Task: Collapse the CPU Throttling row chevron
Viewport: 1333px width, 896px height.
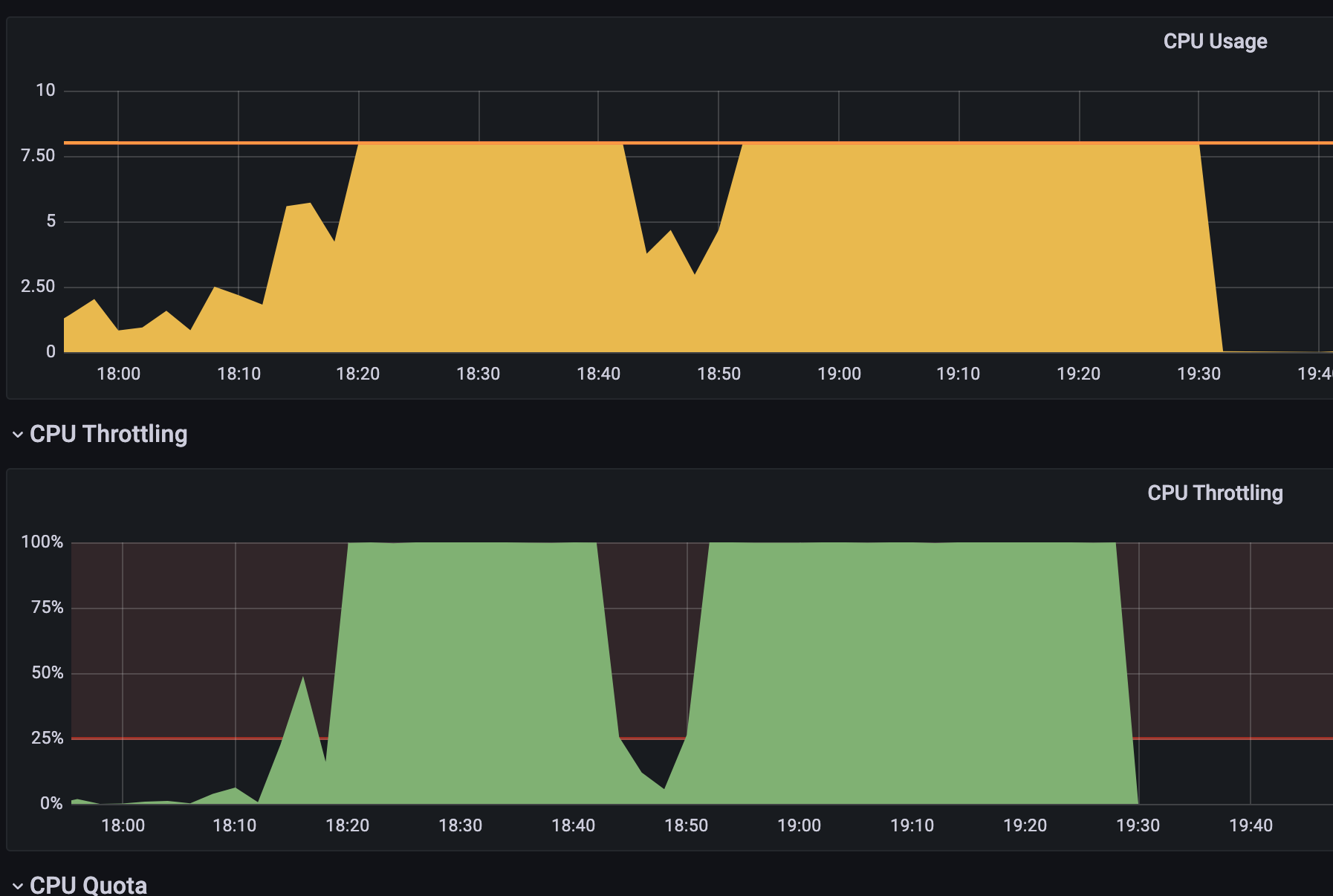Action: coord(16,434)
